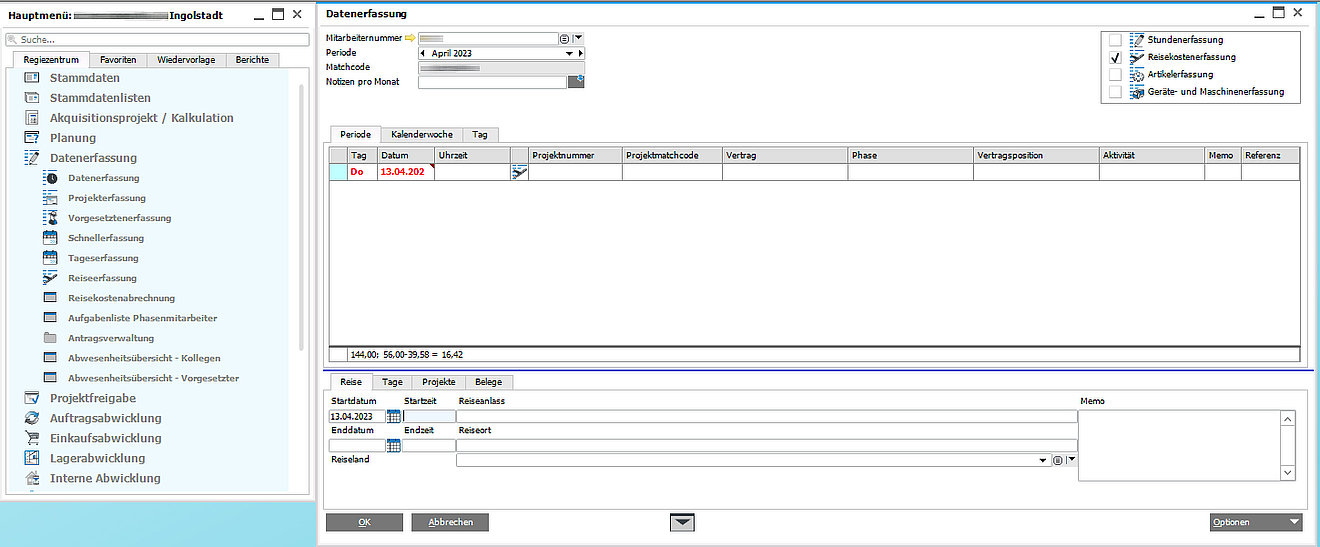Click the OK button
This screenshot has width=1320, height=547.
pos(364,522)
